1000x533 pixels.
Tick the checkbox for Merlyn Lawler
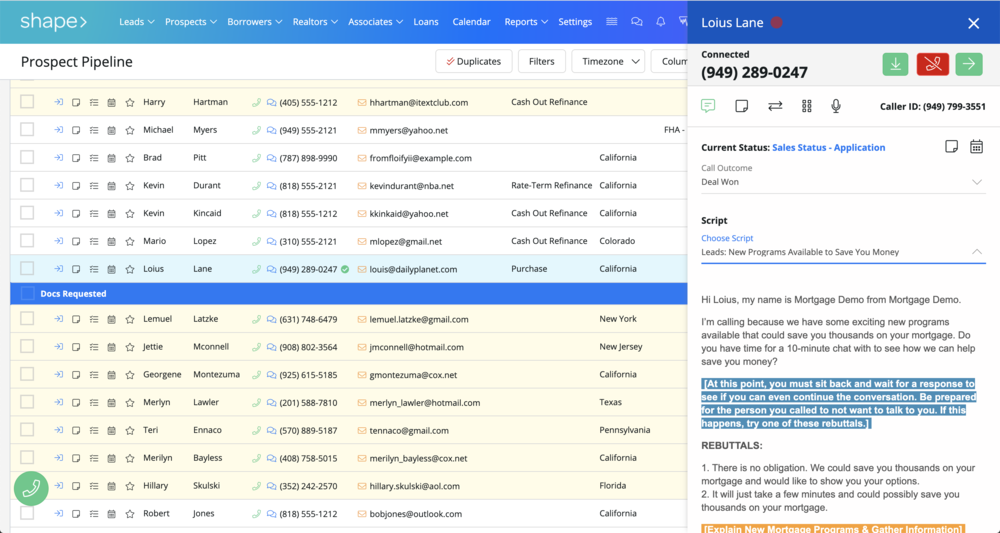click(x=27, y=402)
